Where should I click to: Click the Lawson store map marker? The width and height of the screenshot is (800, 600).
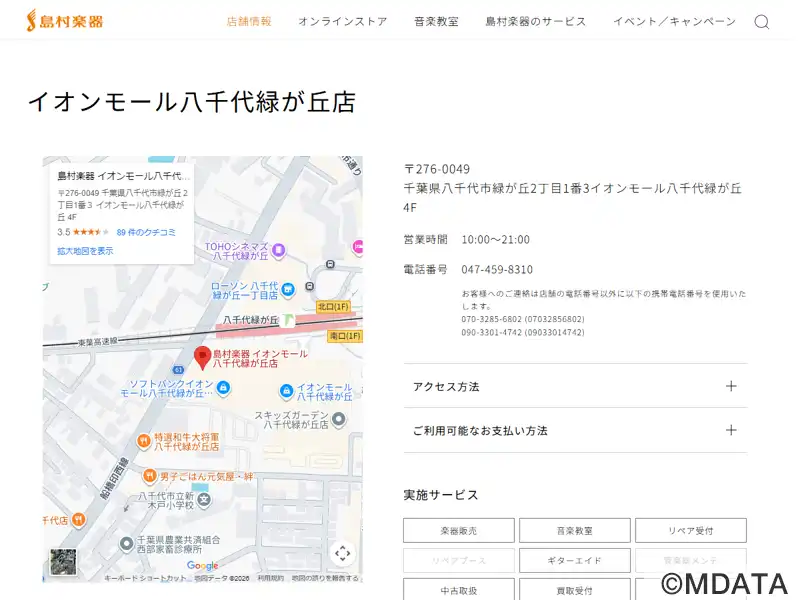288,290
